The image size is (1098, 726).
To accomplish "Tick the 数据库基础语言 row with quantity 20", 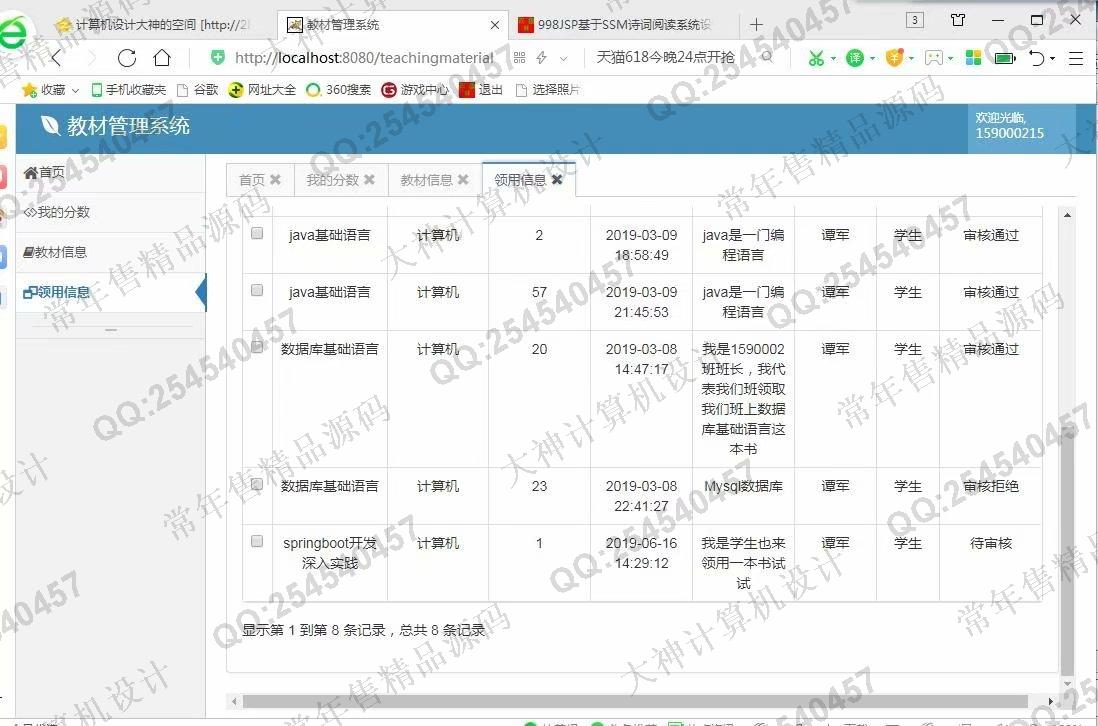I will 257,347.
